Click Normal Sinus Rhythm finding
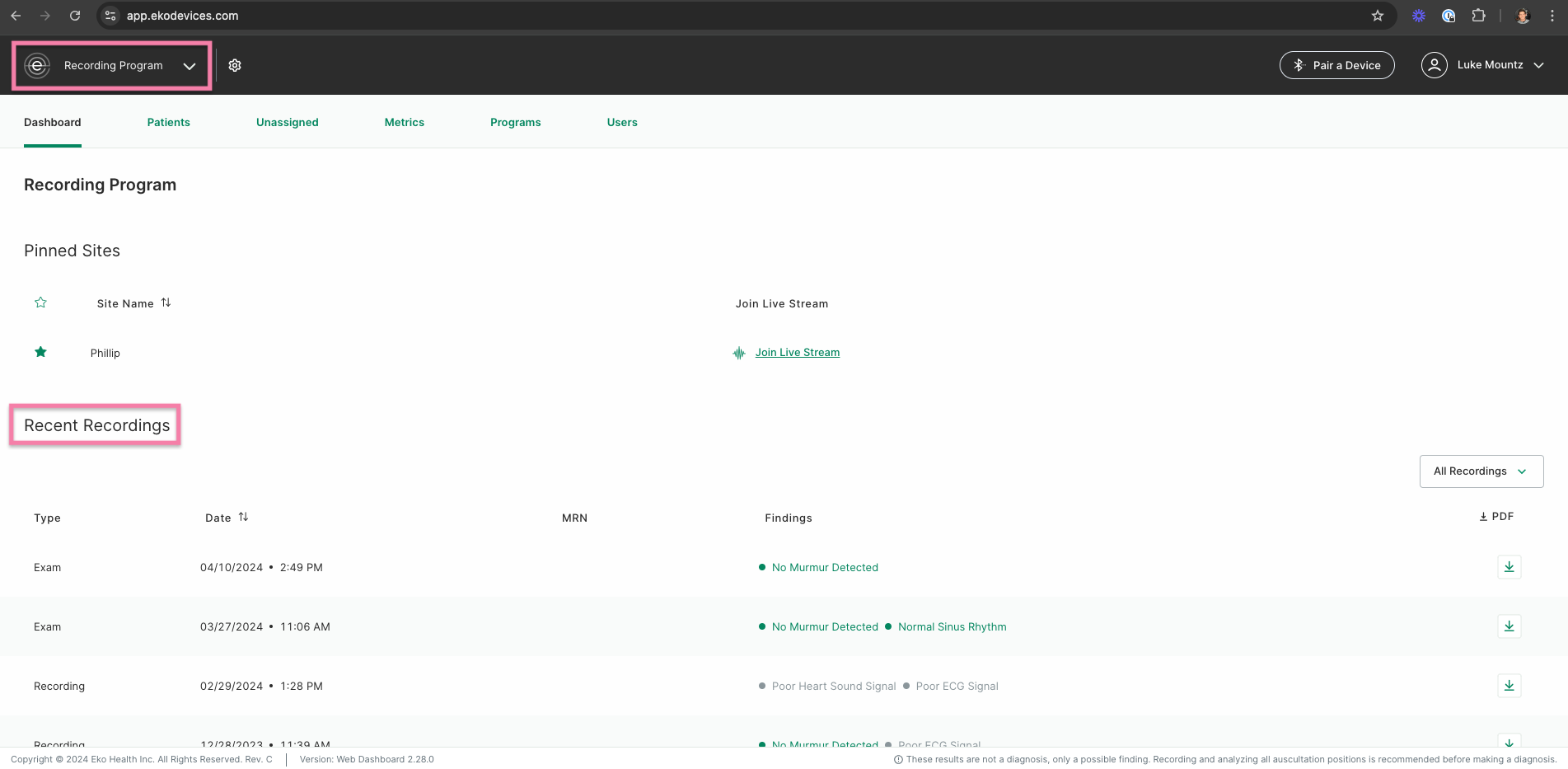Screen dimensions: 1568x769 click(x=953, y=626)
